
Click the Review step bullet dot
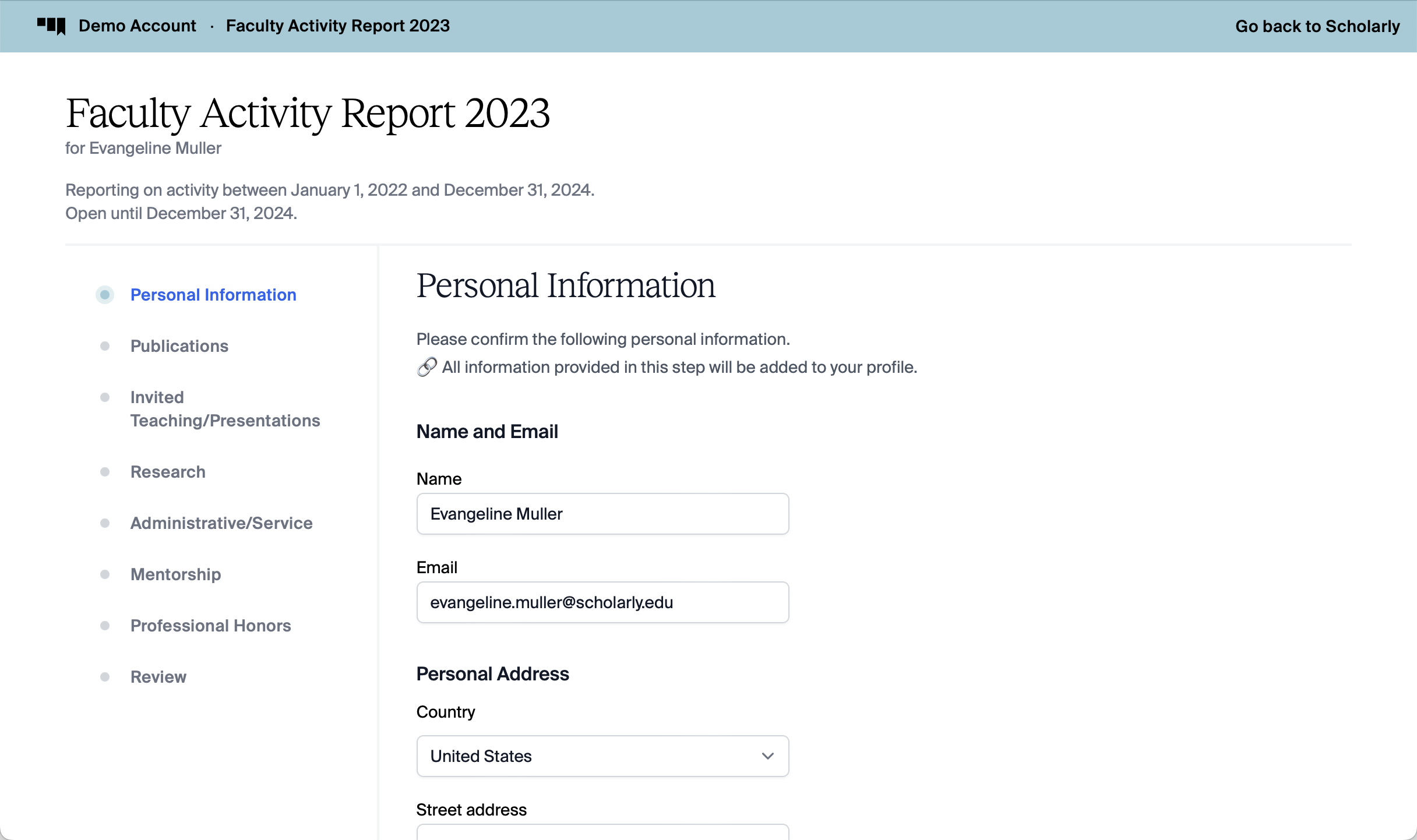click(105, 677)
